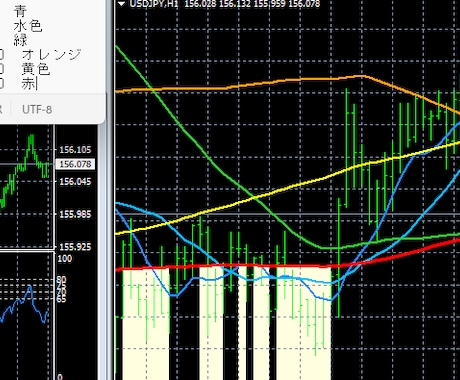460x380 pixels.
Task: Click the 156.105 price scale label
Action: (75, 150)
